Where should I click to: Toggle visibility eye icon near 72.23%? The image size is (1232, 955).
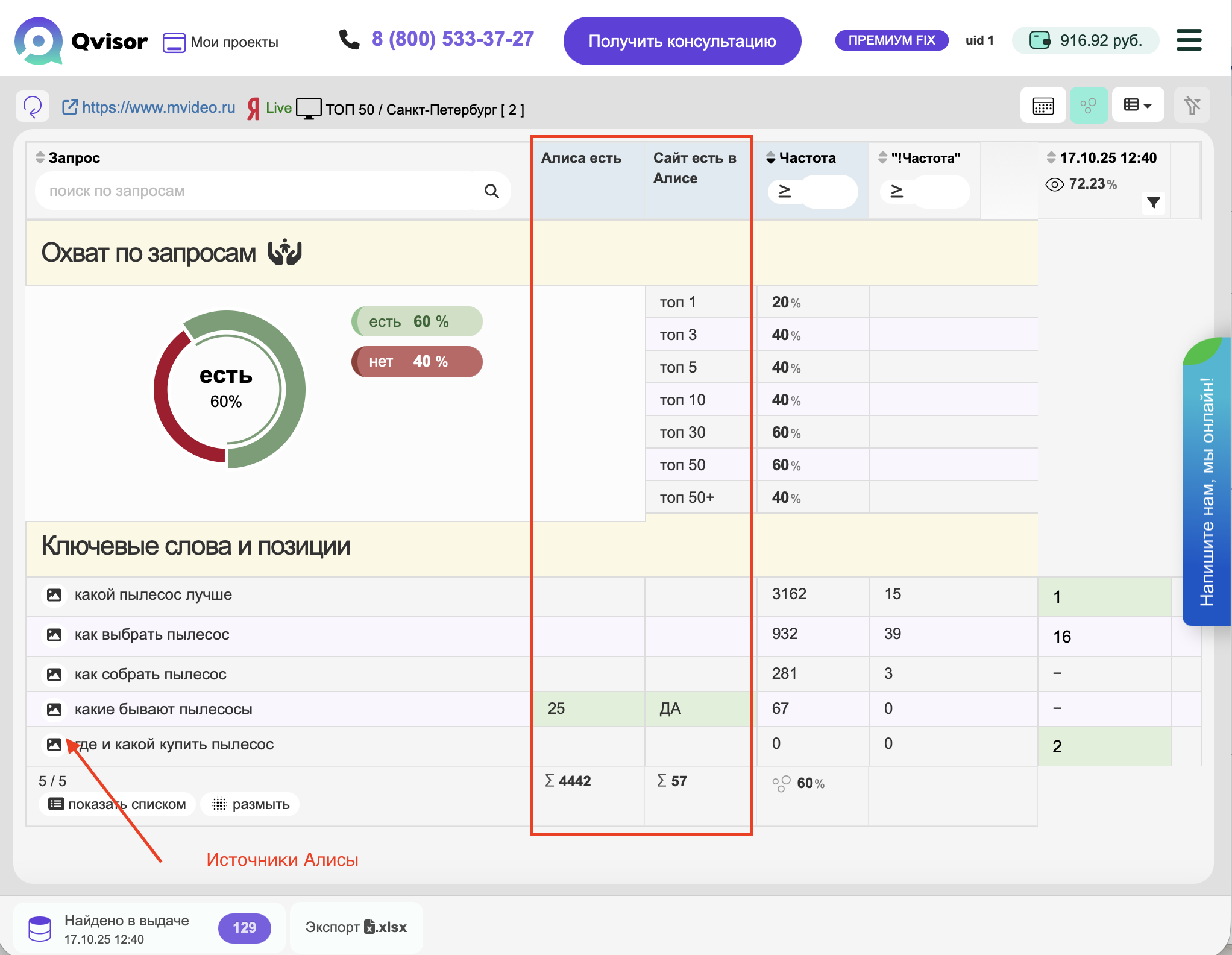(1054, 184)
